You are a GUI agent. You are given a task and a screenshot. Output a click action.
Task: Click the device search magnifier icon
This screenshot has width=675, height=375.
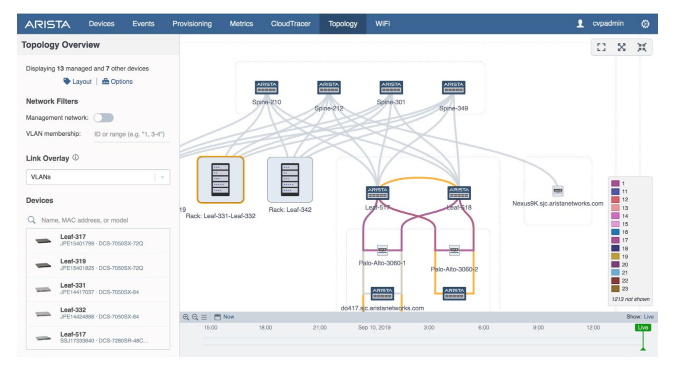[32, 220]
